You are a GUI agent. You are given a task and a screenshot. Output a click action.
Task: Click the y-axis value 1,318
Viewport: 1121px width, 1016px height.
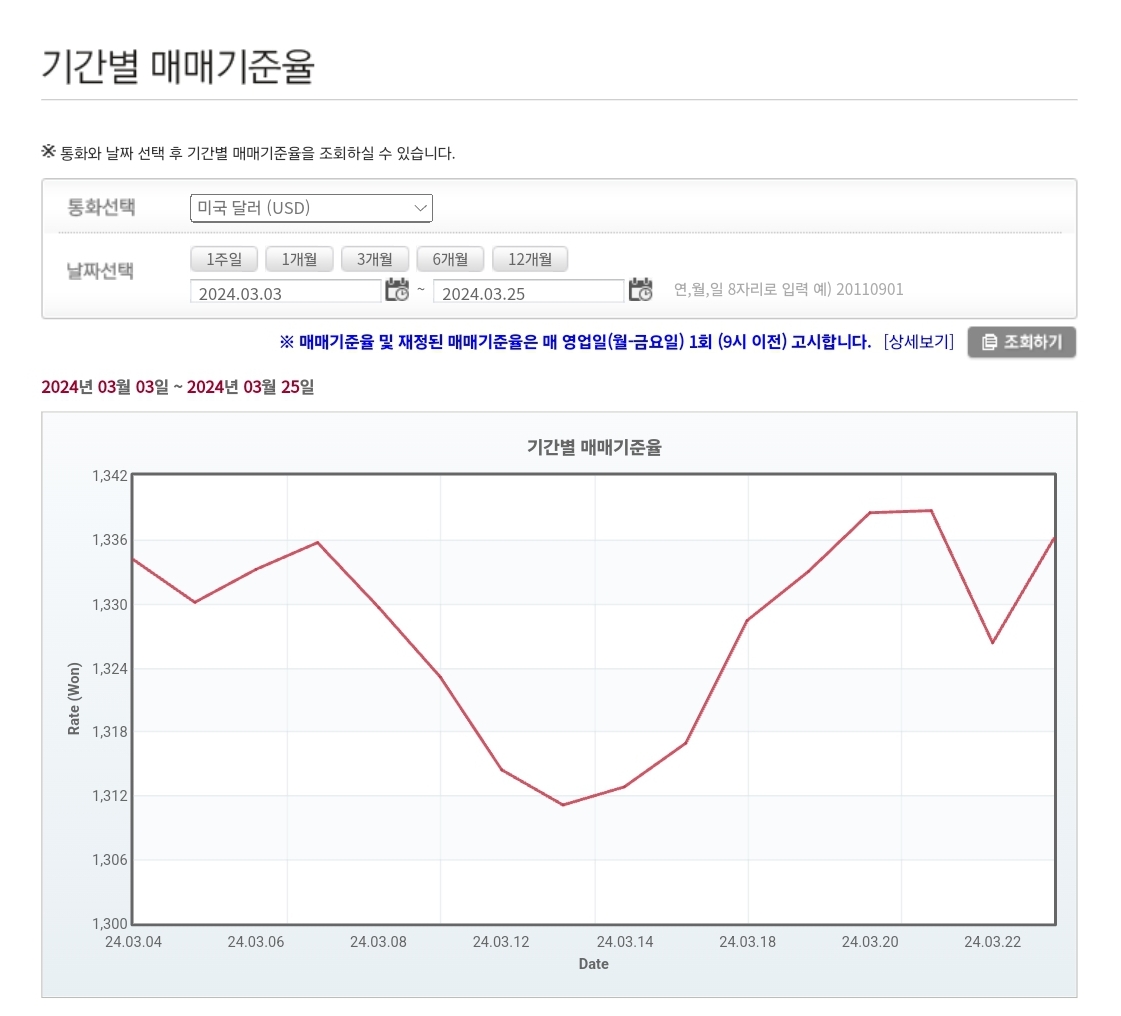tap(110, 731)
